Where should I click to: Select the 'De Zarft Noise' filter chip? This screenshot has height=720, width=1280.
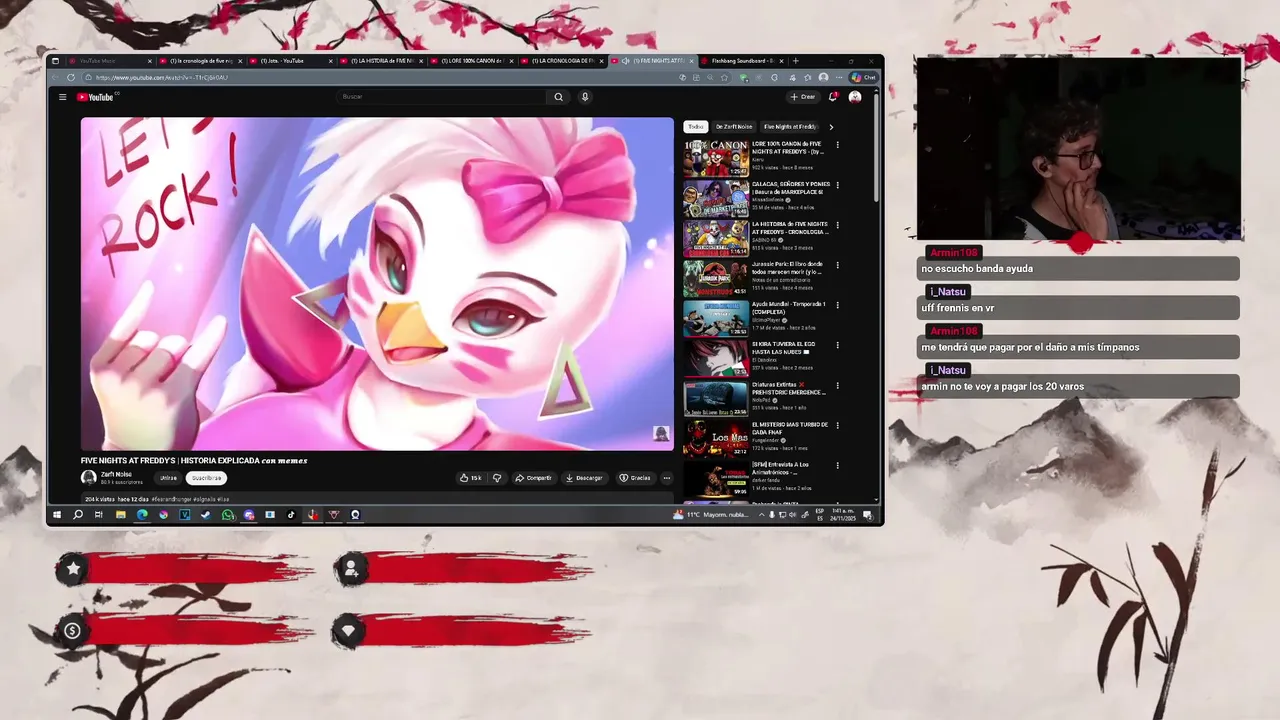click(x=734, y=127)
